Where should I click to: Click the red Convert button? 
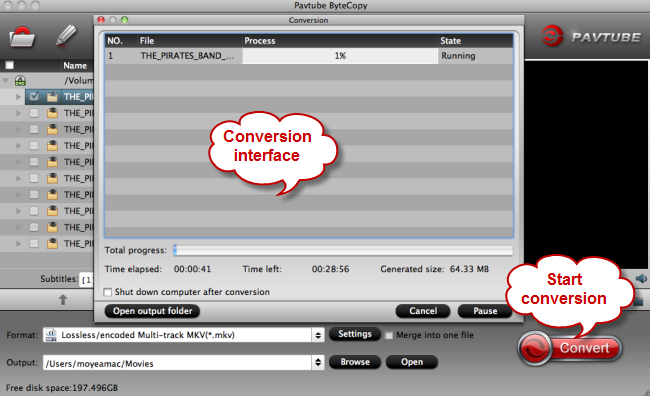(570, 348)
